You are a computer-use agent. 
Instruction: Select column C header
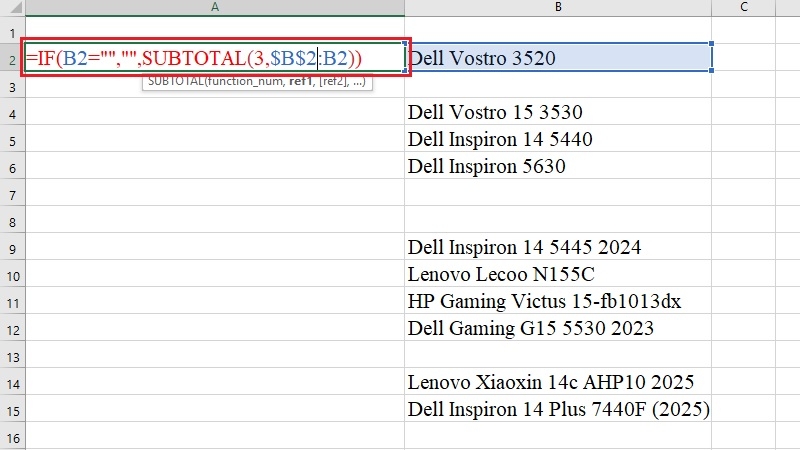pyautogui.click(x=743, y=7)
